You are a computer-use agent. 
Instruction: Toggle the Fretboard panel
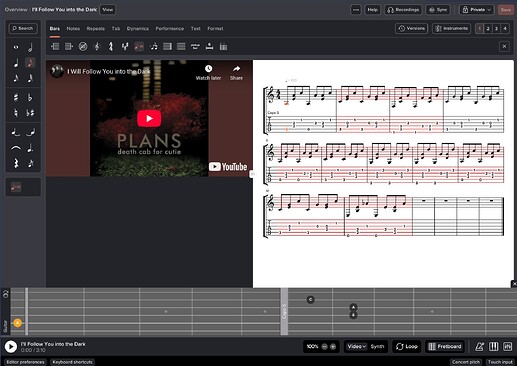(x=445, y=347)
